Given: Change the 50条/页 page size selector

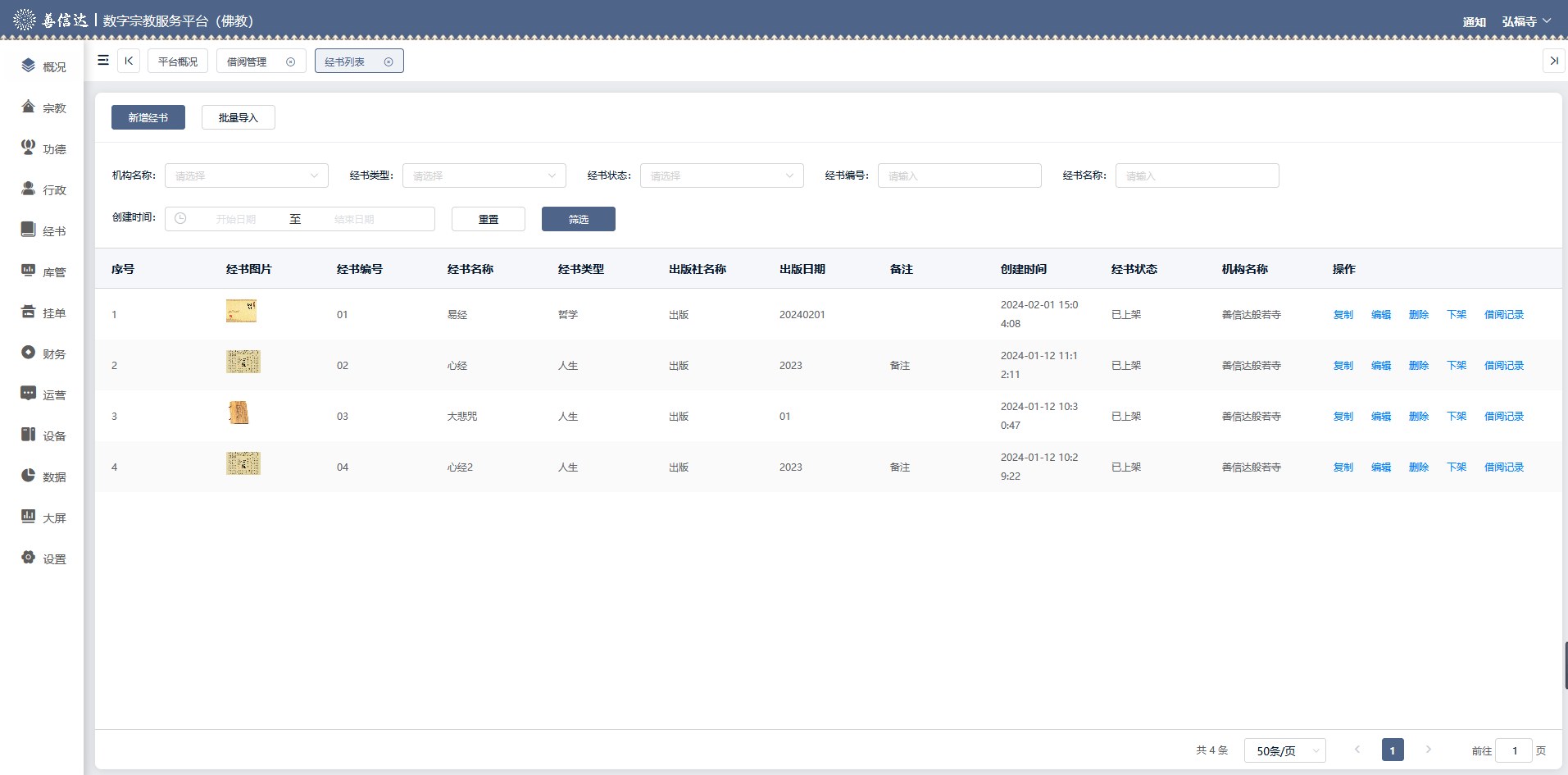Looking at the screenshot, I should (1284, 750).
